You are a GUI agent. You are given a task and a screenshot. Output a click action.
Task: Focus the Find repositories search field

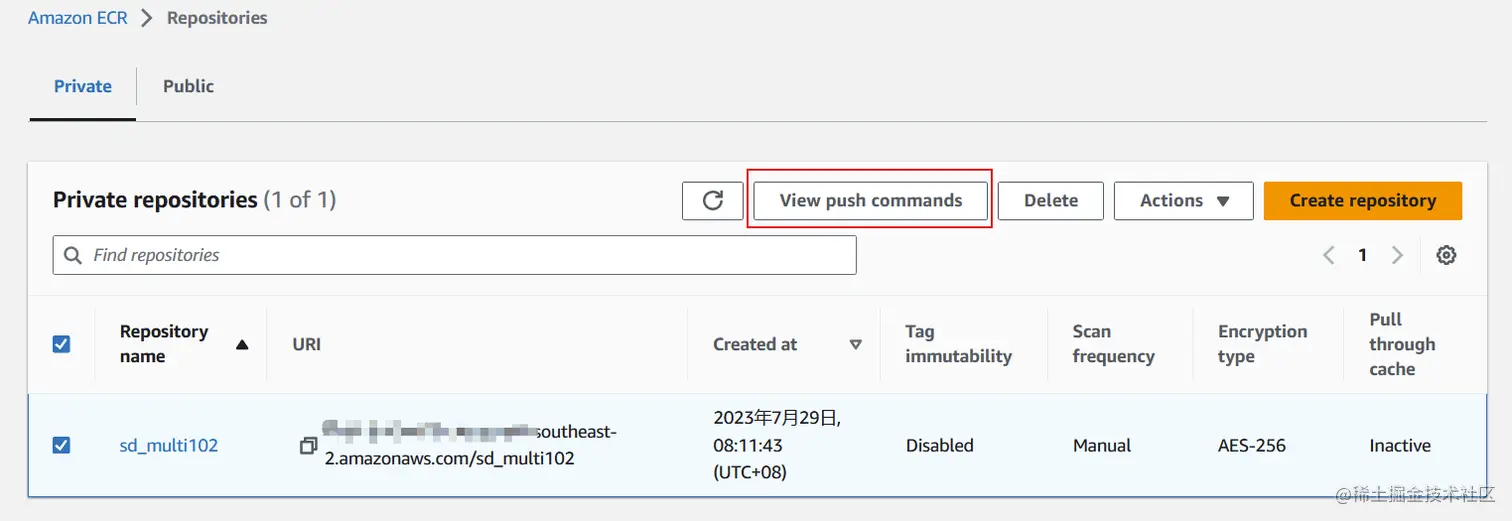tap(455, 255)
